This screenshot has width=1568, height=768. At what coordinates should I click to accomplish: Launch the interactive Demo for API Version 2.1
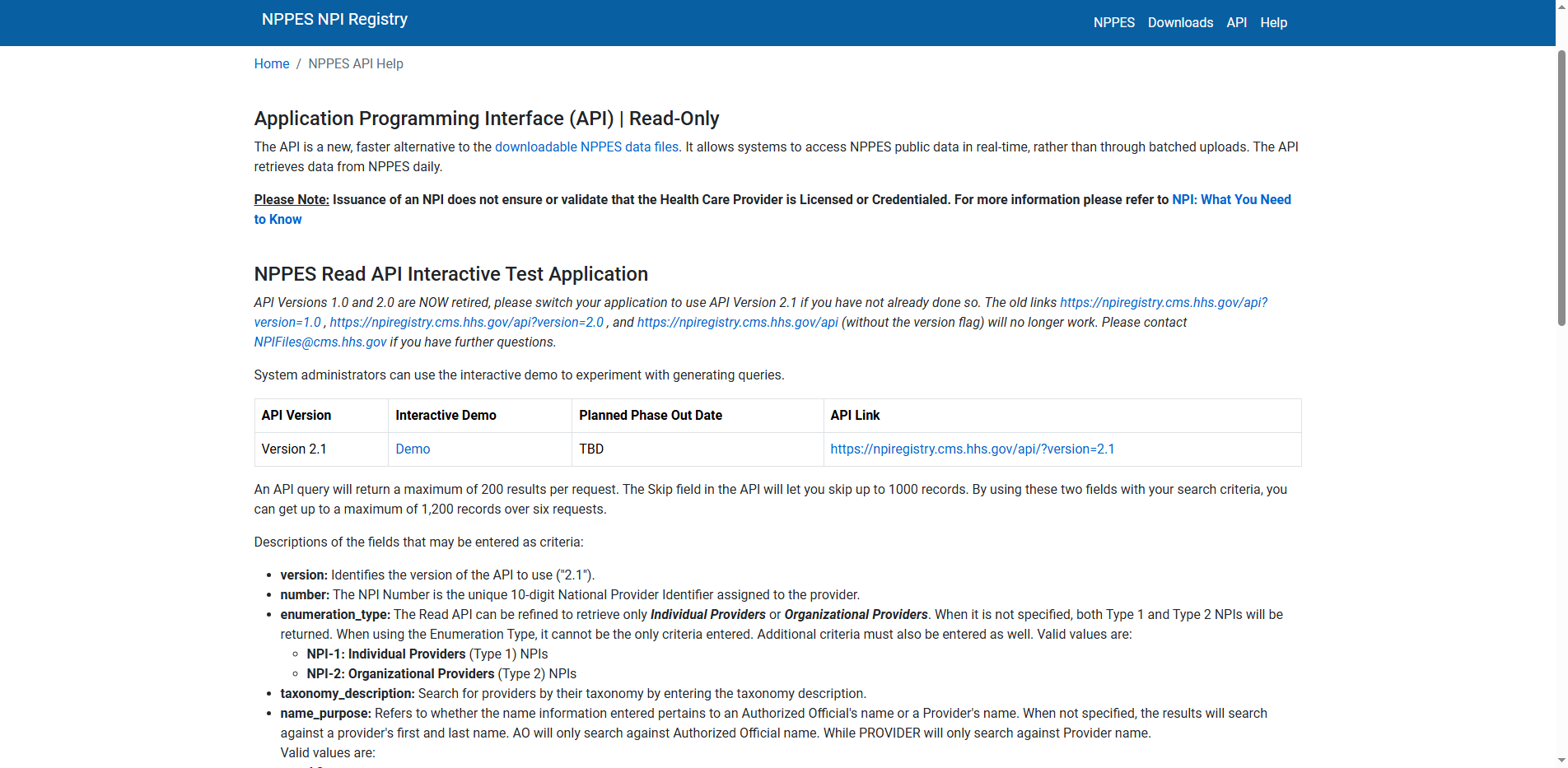click(412, 449)
